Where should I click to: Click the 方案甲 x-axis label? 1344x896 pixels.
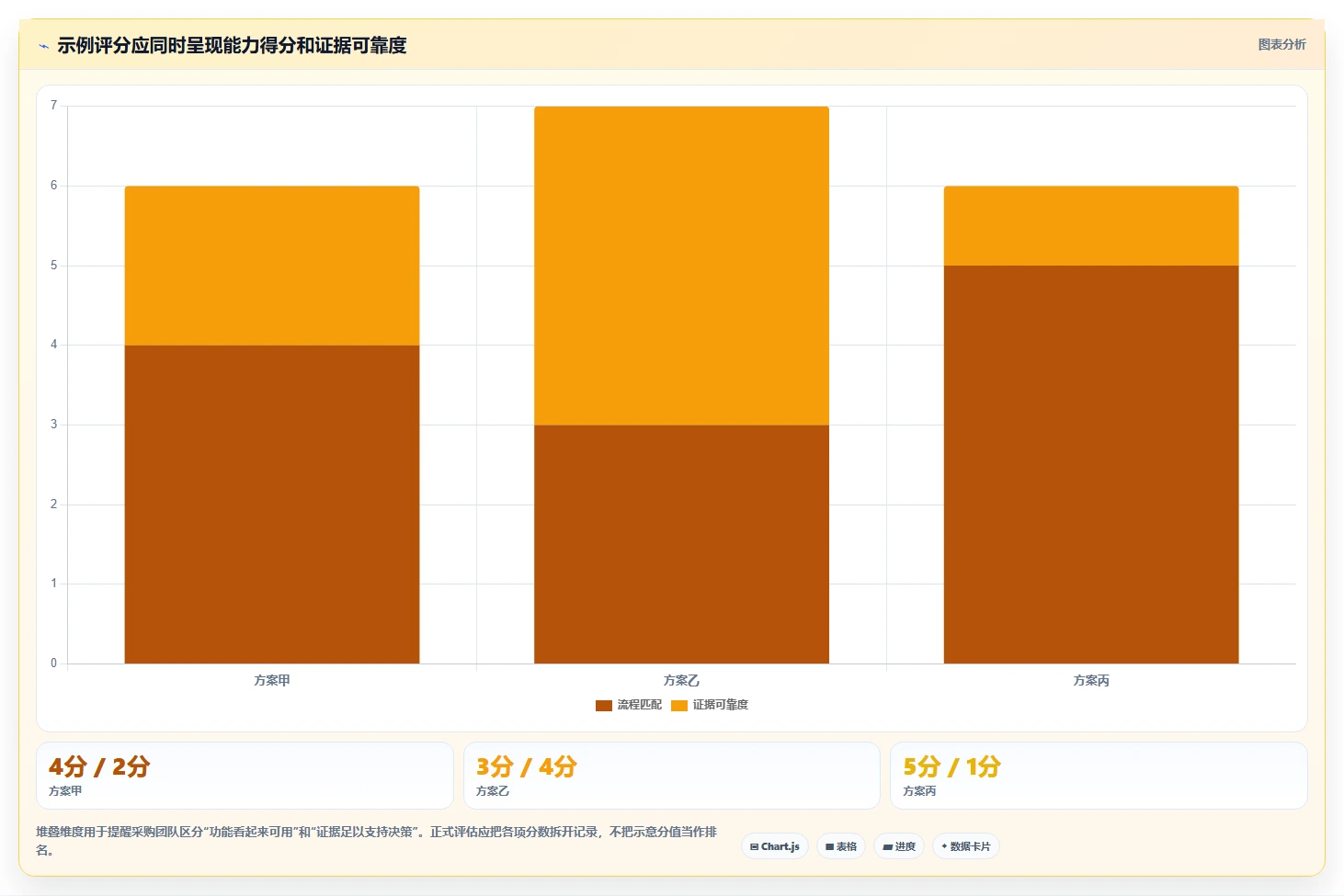[x=272, y=681]
